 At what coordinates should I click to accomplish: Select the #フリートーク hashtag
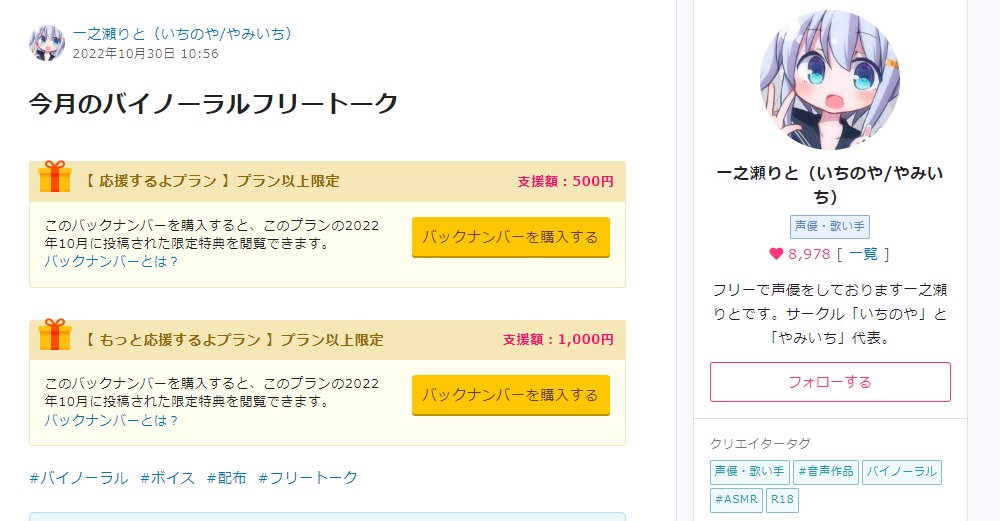coord(308,478)
